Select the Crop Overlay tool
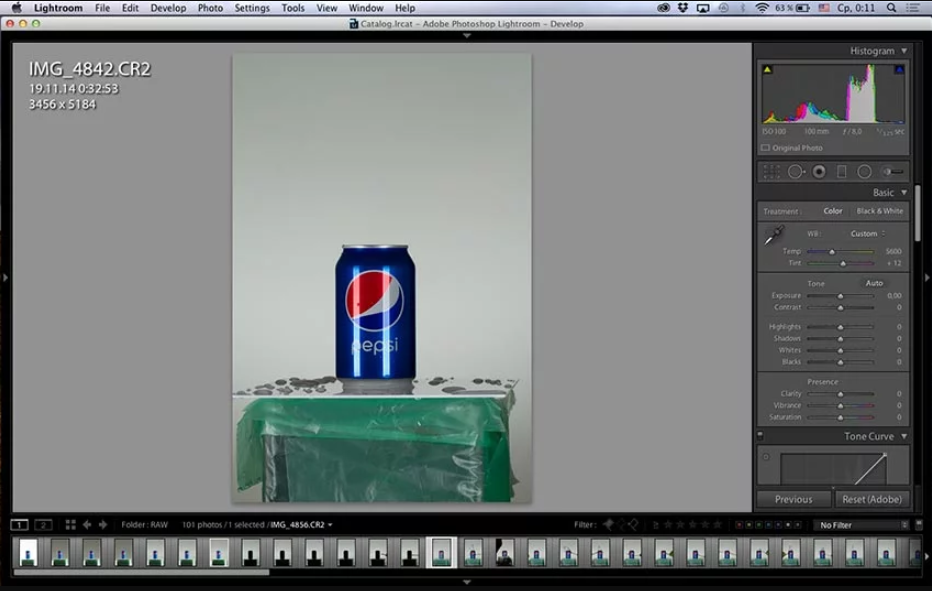 pyautogui.click(x=772, y=172)
